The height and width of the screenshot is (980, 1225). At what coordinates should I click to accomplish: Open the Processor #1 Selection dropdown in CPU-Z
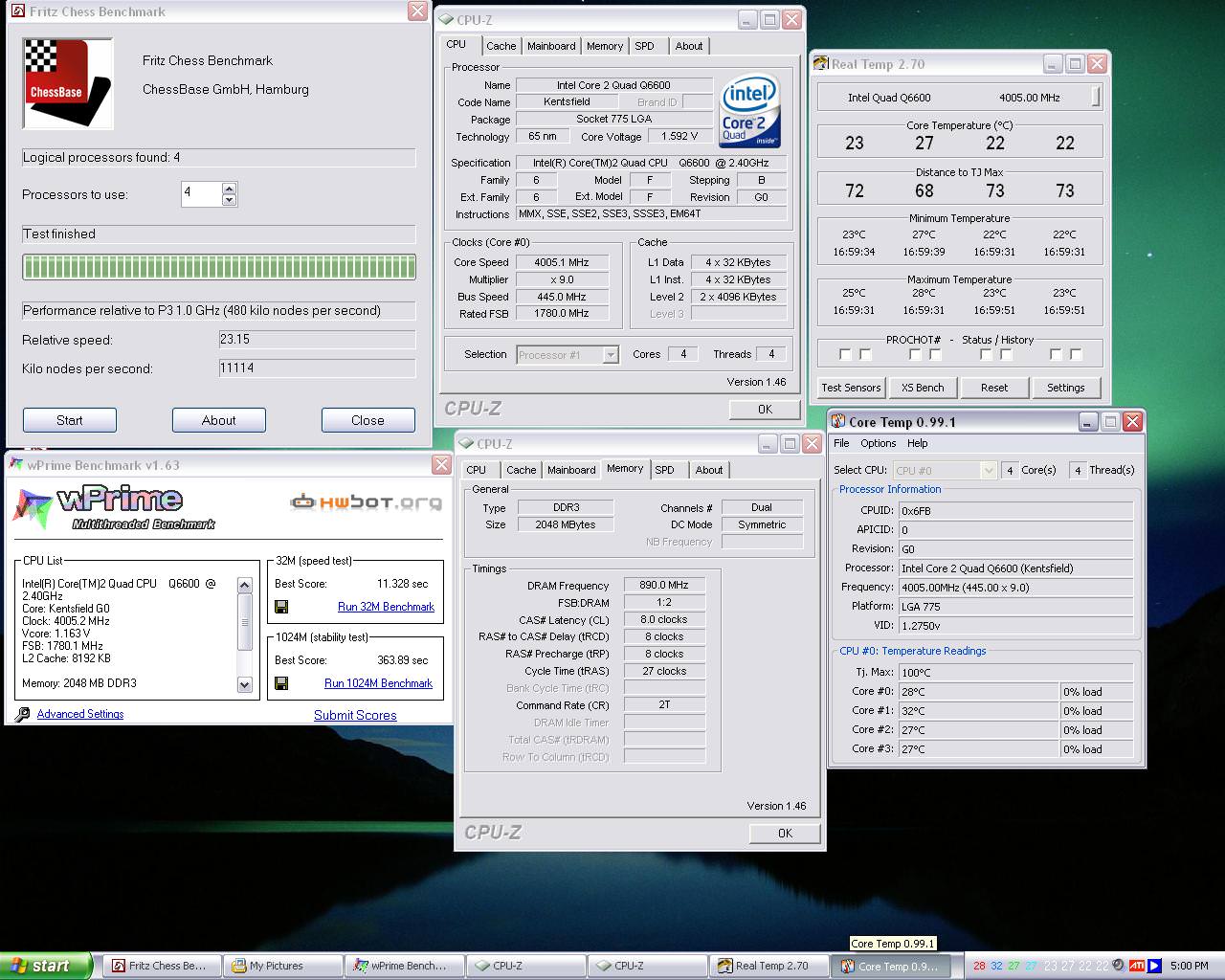click(x=610, y=355)
